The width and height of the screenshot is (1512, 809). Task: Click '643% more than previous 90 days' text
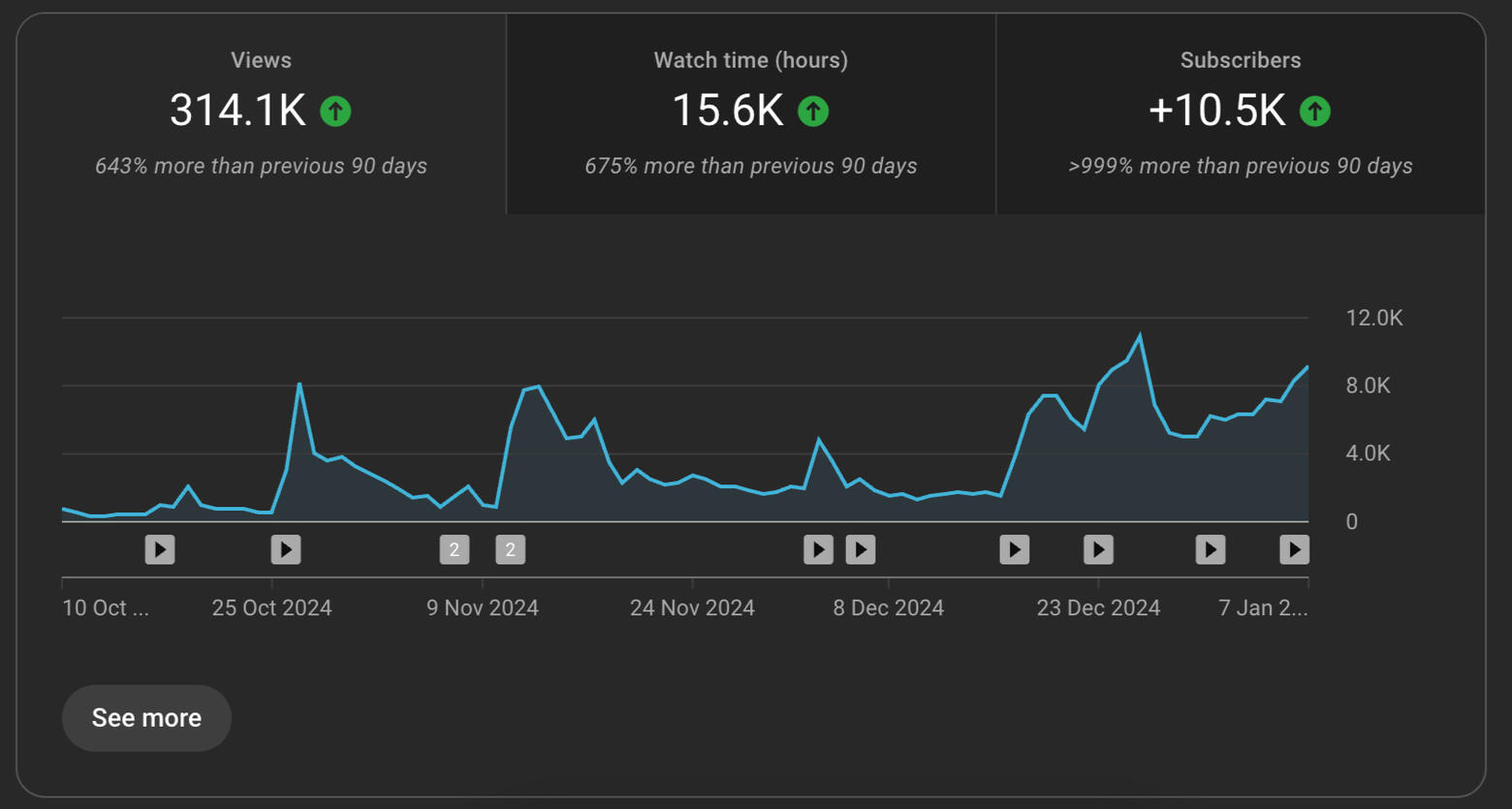pyautogui.click(x=261, y=166)
